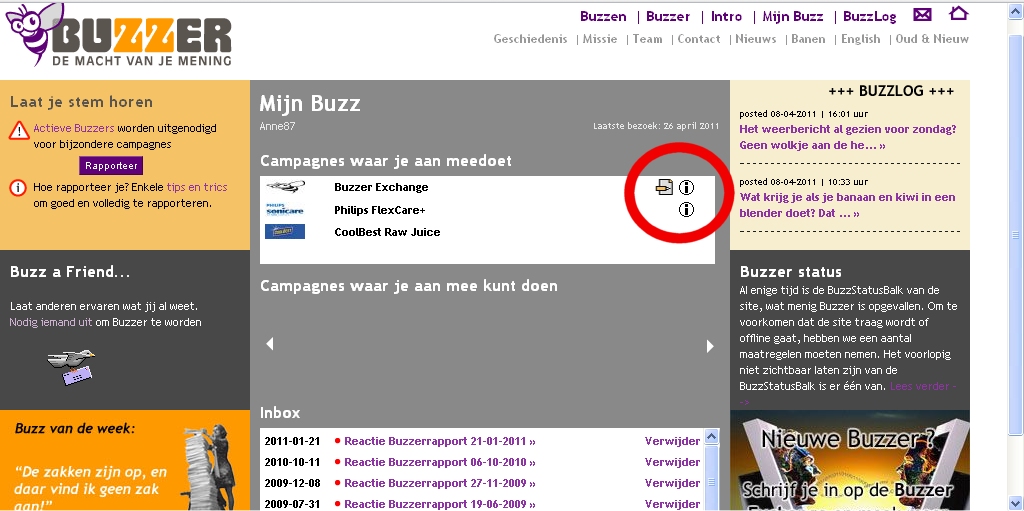This screenshot has width=1024, height=511.
Task: Click the Philips Sonicare campaign logo
Action: click(285, 209)
